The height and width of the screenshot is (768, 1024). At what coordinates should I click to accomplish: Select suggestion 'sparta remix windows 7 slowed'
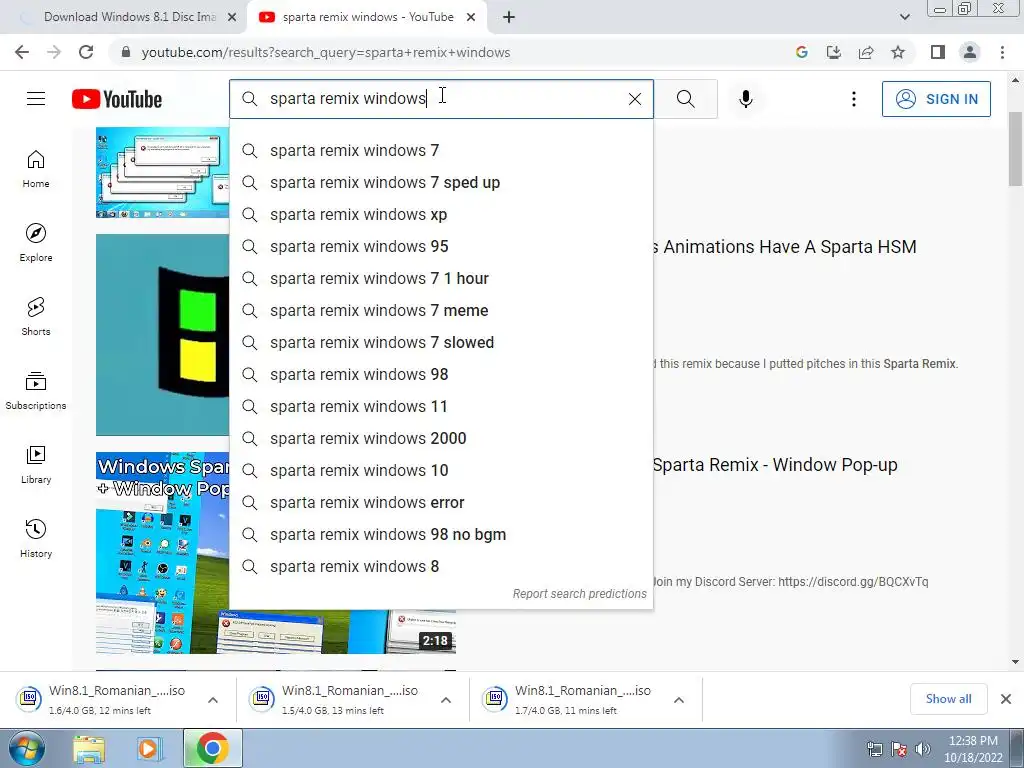pyautogui.click(x=441, y=342)
